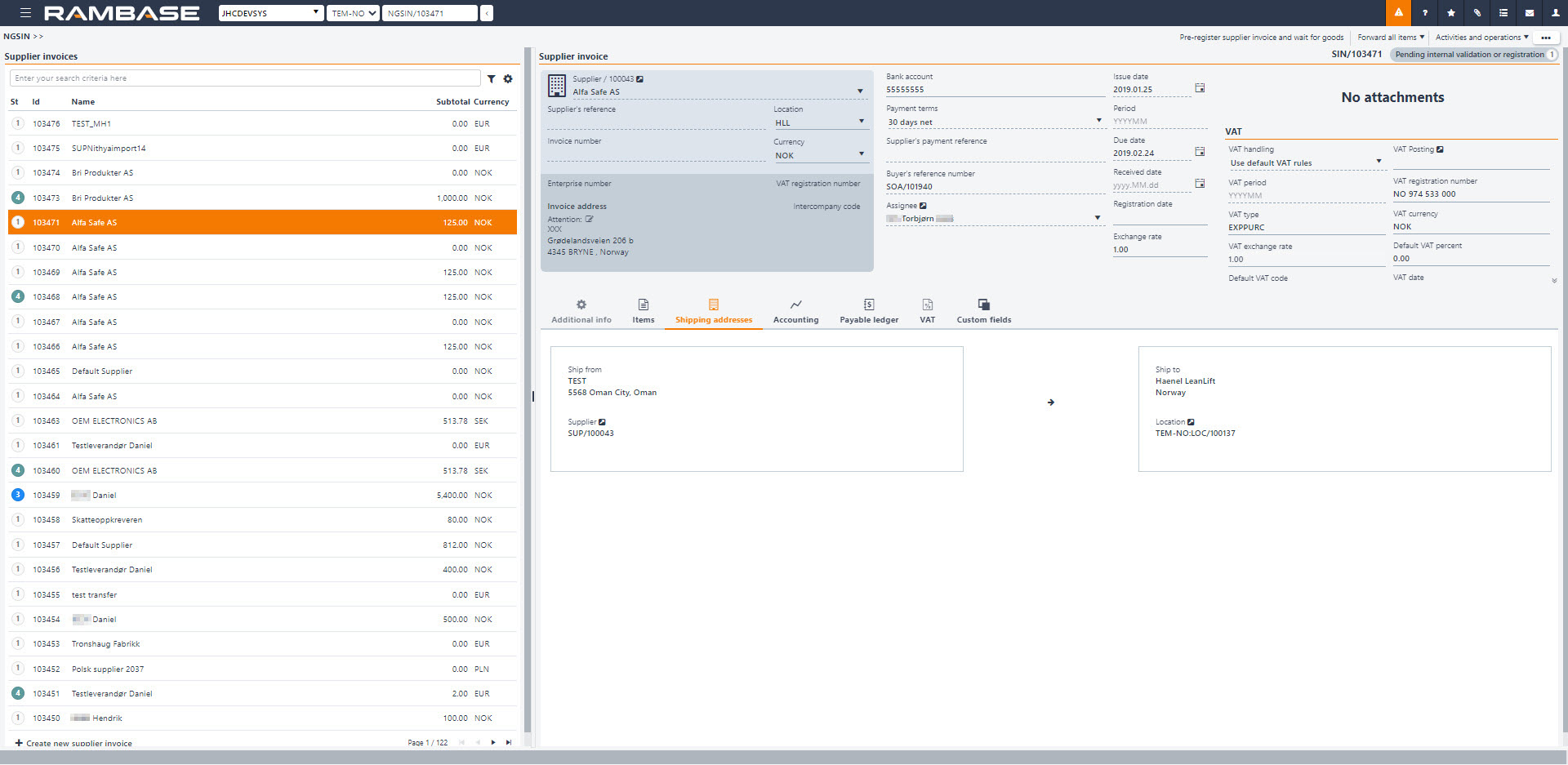Open the VAT handling dropdown
The width and height of the screenshot is (1568, 765).
pos(1379,162)
